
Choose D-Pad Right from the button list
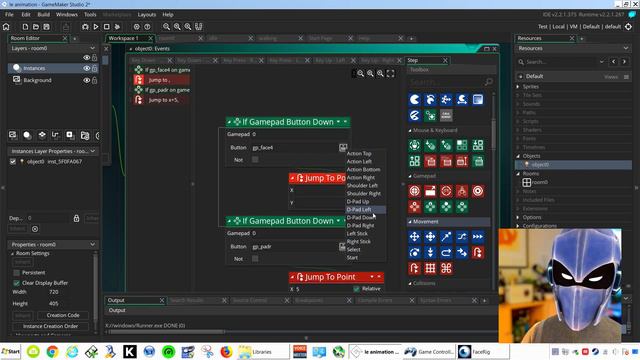coord(360,225)
